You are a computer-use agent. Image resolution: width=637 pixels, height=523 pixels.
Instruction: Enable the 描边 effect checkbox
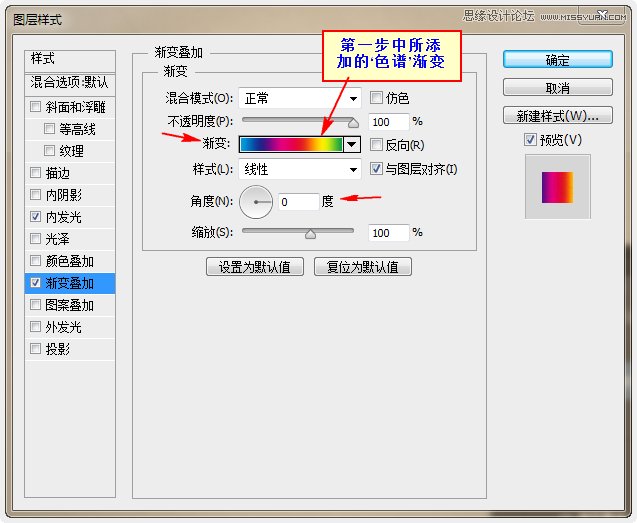[x=35, y=173]
